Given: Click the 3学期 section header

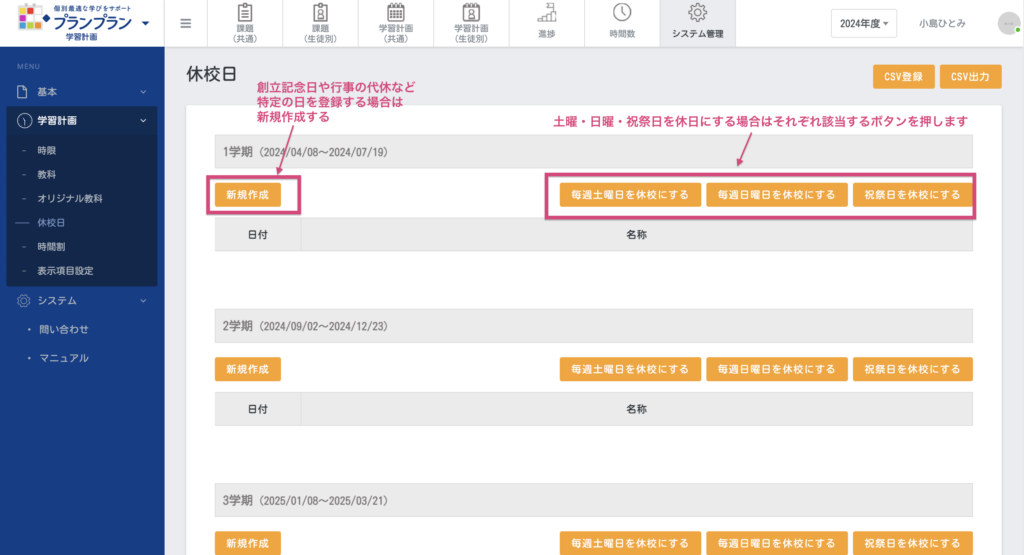Looking at the screenshot, I should 594,500.
